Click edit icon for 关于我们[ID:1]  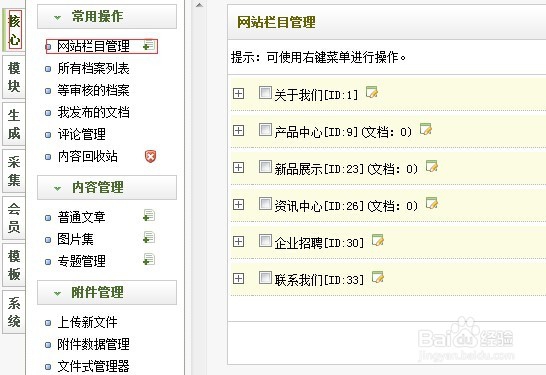point(372,92)
